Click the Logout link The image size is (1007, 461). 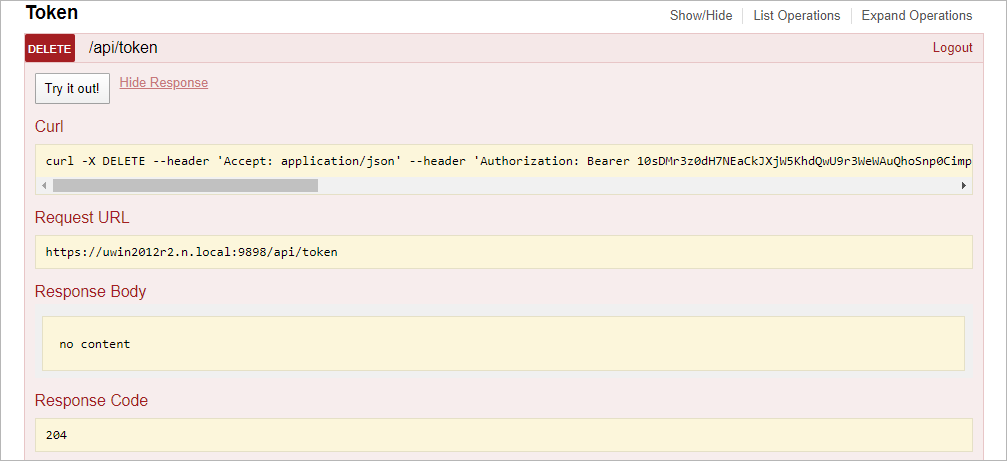point(952,48)
